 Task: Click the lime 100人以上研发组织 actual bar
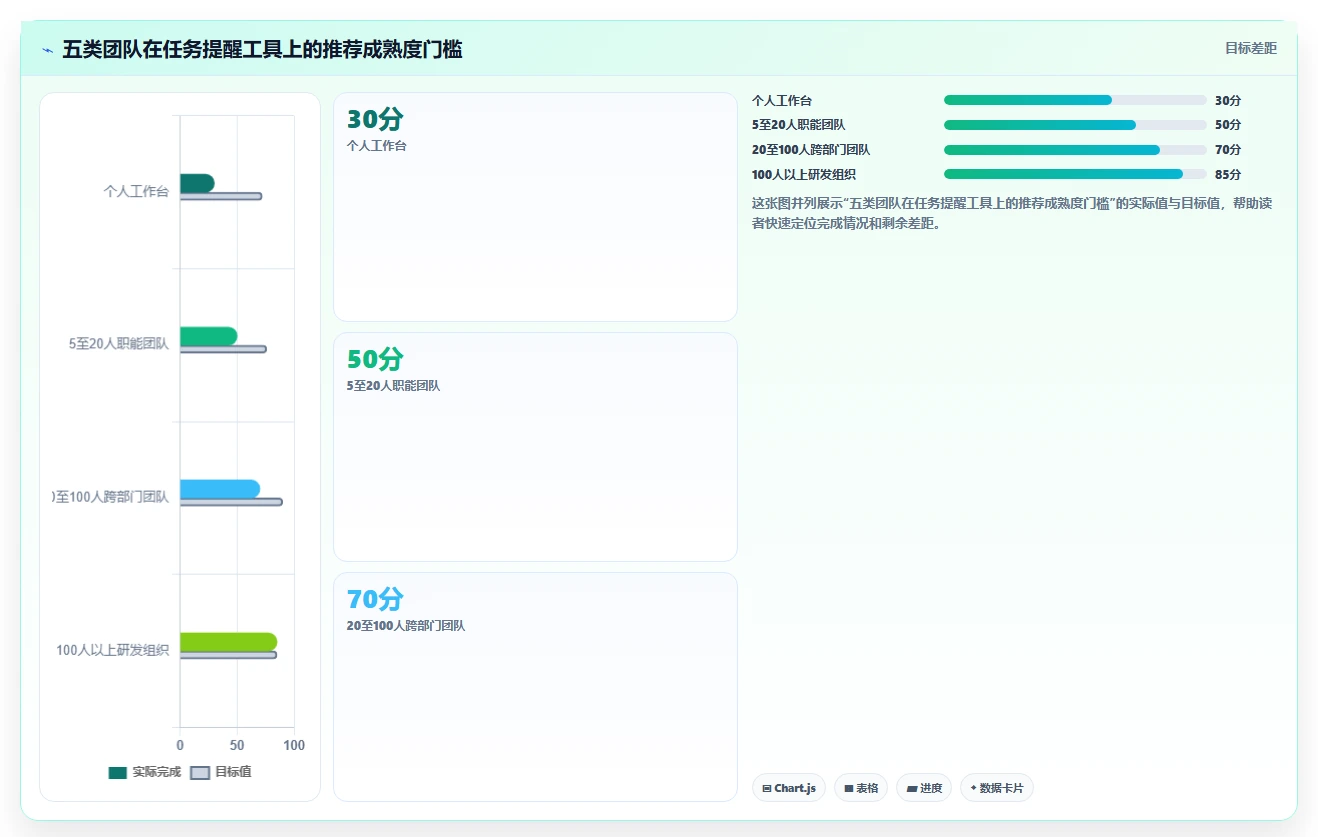228,642
